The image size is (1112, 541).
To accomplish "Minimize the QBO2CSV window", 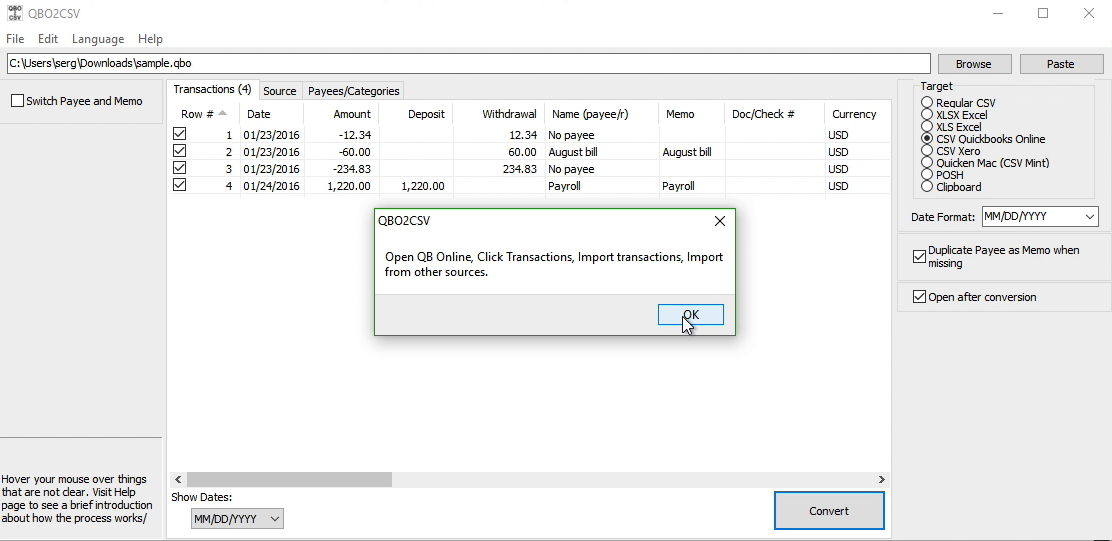I will pyautogui.click(x=998, y=13).
